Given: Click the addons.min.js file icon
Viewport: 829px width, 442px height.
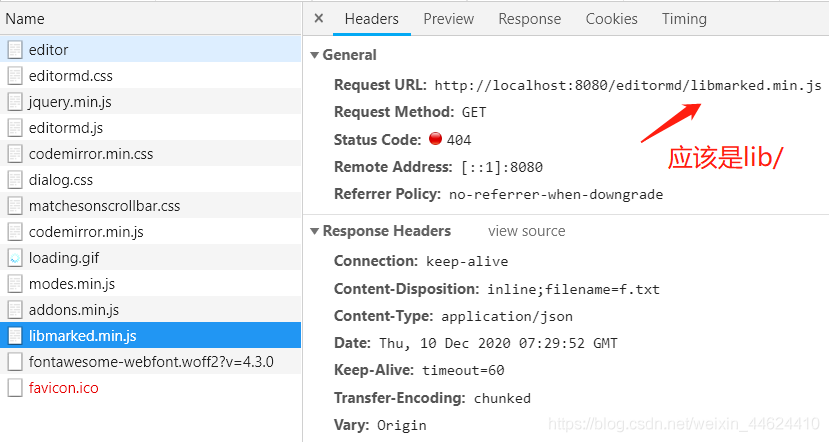Looking at the screenshot, I should click(x=15, y=309).
